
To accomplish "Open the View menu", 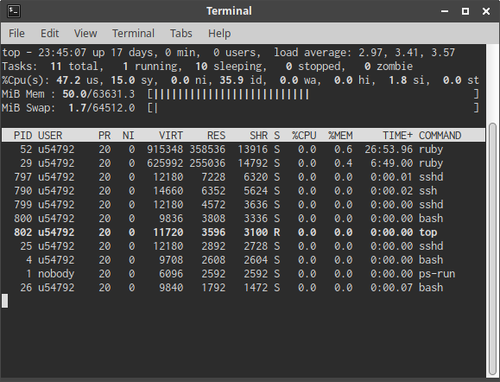I will pyautogui.click(x=86, y=33).
